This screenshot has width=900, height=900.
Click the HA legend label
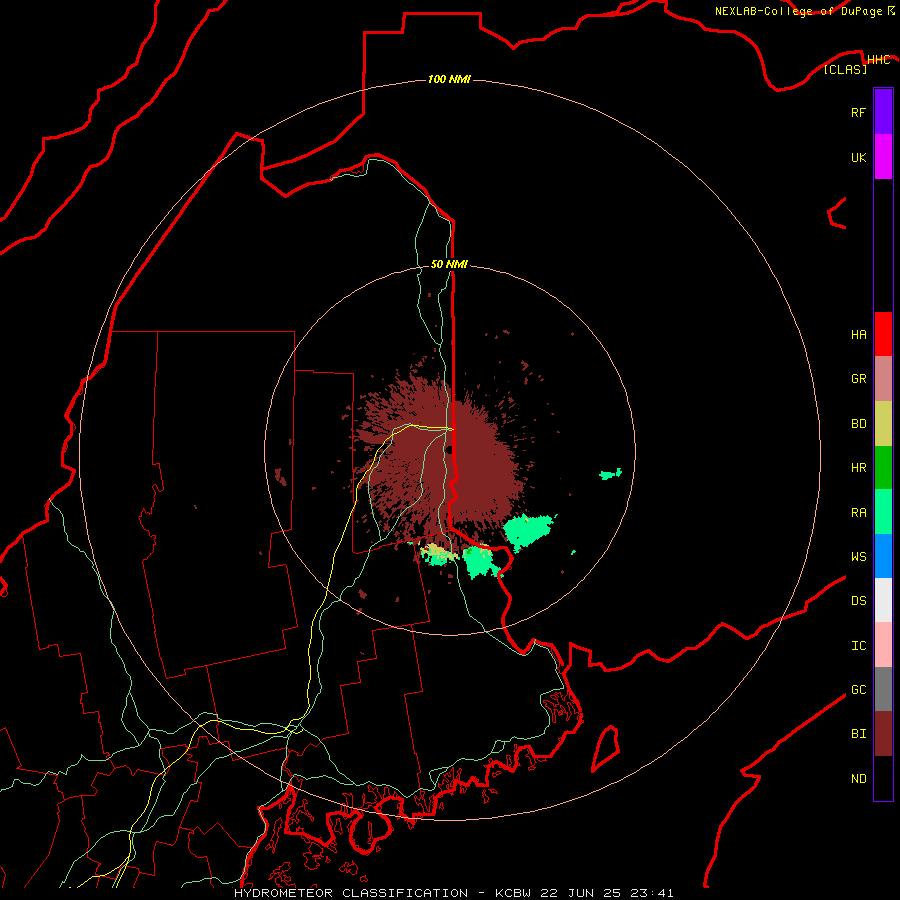(858, 334)
